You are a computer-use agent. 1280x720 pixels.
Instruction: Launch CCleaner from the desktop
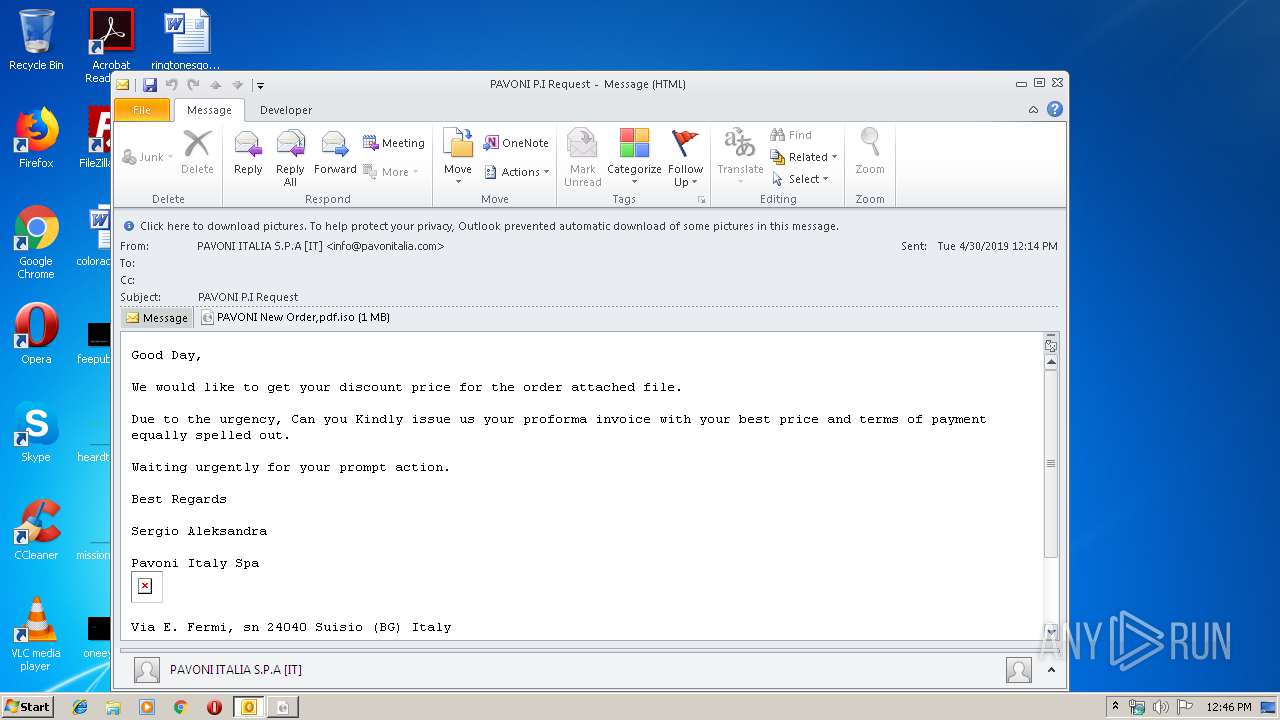36,530
